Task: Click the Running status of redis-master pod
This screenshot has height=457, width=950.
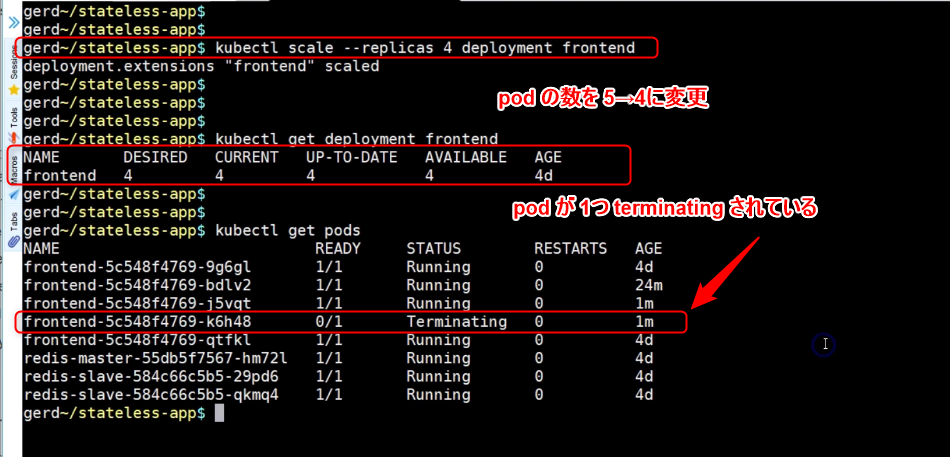Action: click(438, 358)
